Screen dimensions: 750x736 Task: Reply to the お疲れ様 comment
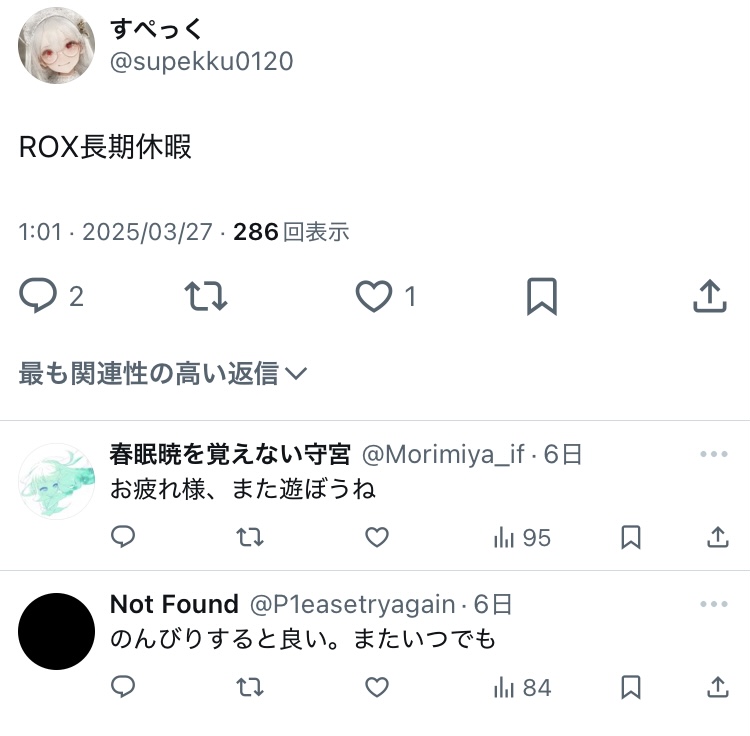tap(123, 537)
